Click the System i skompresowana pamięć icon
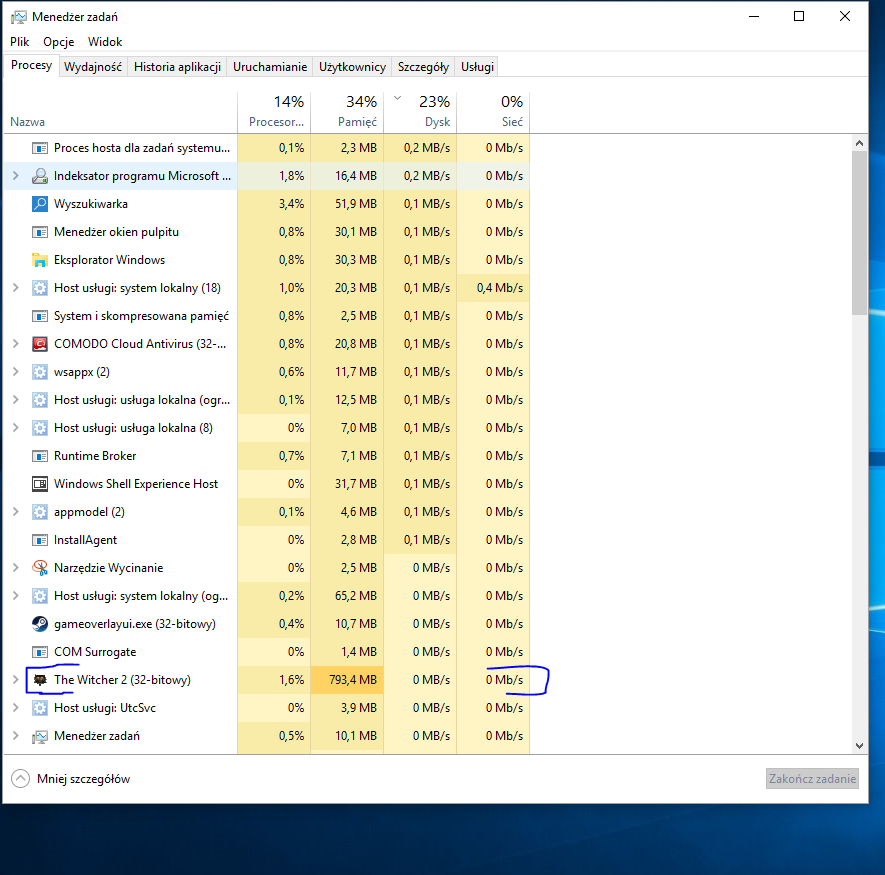This screenshot has width=885, height=875. 40,316
